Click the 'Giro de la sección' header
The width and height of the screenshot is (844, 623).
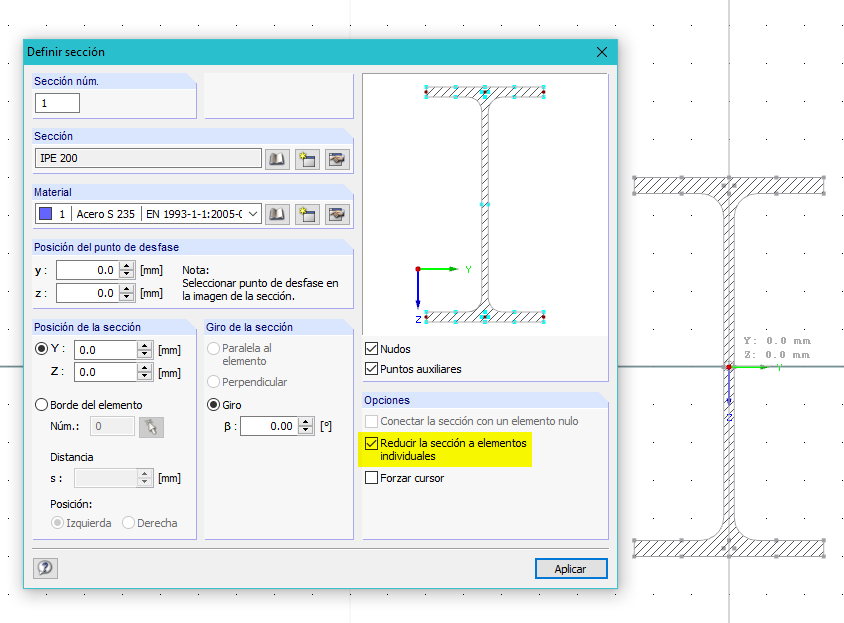pos(249,327)
